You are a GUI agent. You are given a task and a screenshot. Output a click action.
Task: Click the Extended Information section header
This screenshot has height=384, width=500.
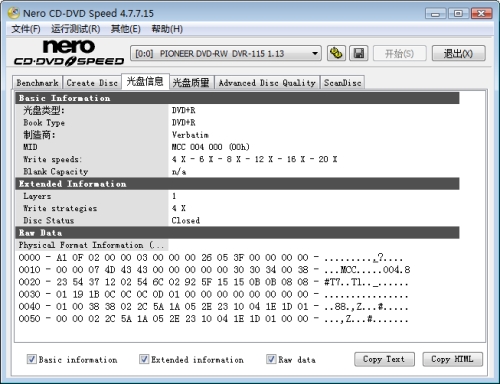coord(237,184)
